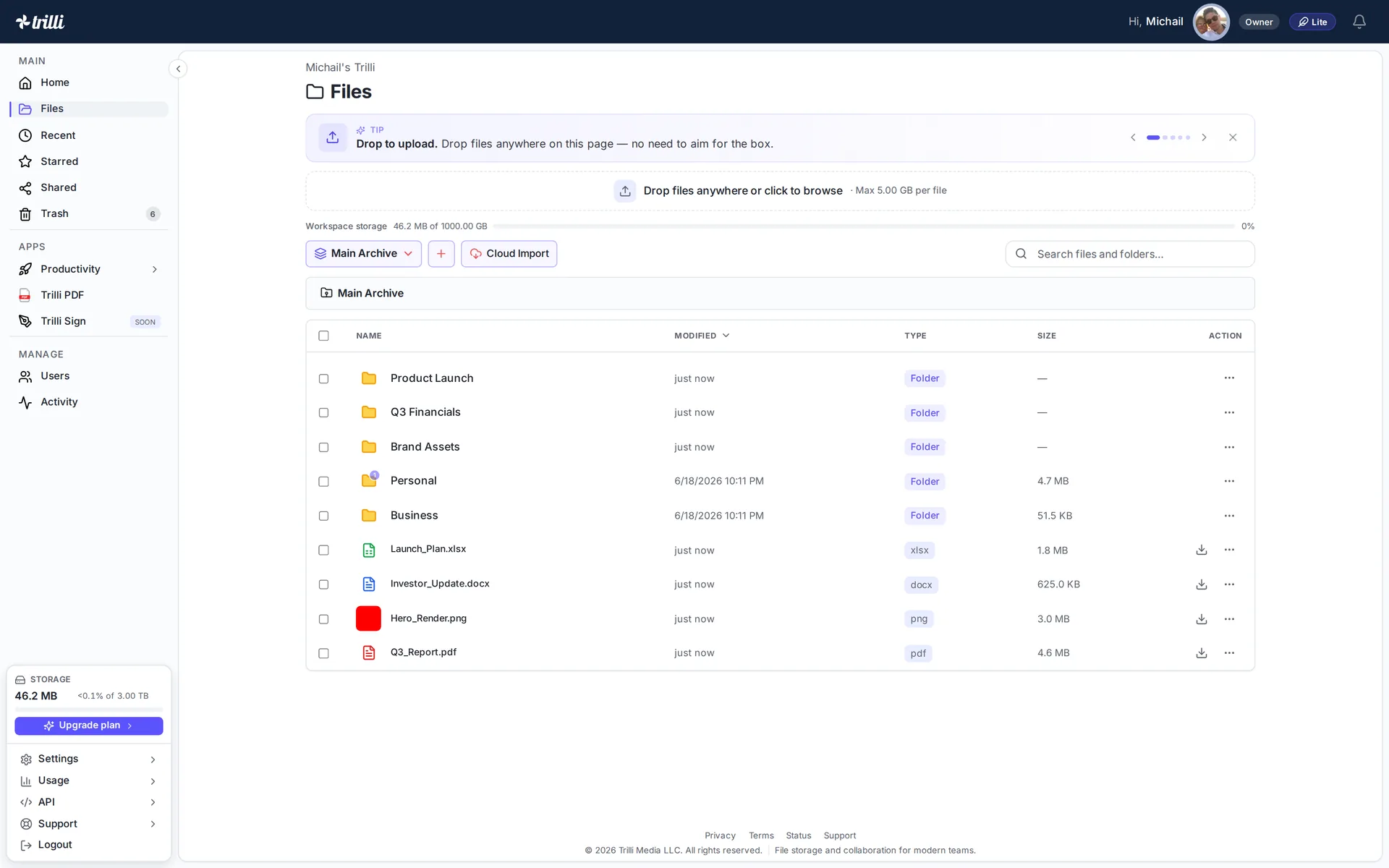Open the Main Archive dropdown
1389x868 pixels.
point(363,254)
